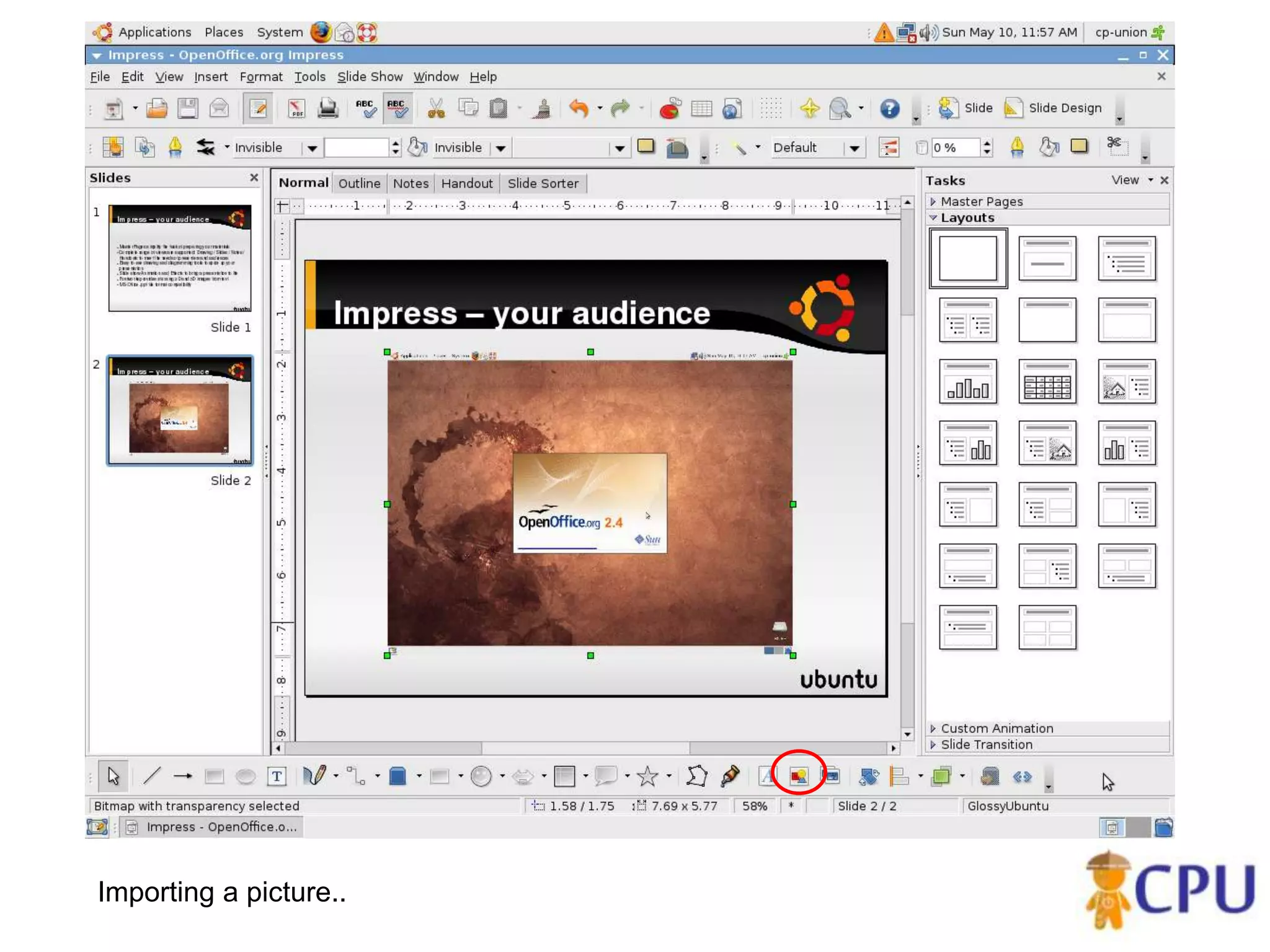The width and height of the screenshot is (1270, 952).
Task: Click the Rotate tool icon
Action: pos(868,776)
